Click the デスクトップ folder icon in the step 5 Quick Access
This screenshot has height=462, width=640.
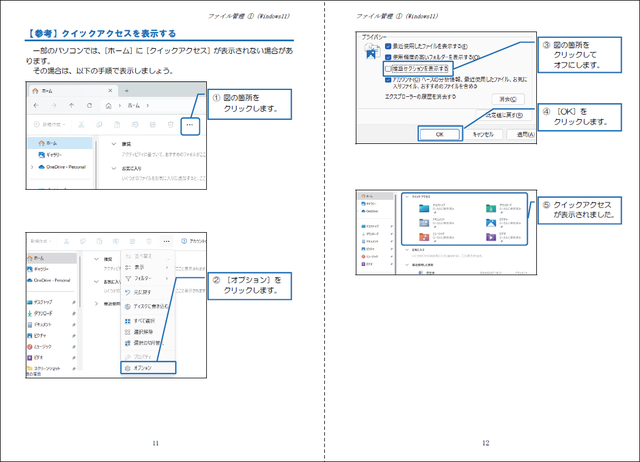click(x=424, y=208)
